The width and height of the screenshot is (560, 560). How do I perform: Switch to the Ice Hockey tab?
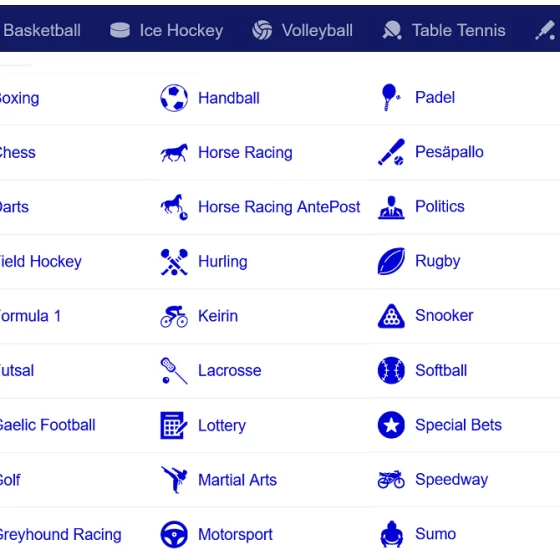pos(166,30)
